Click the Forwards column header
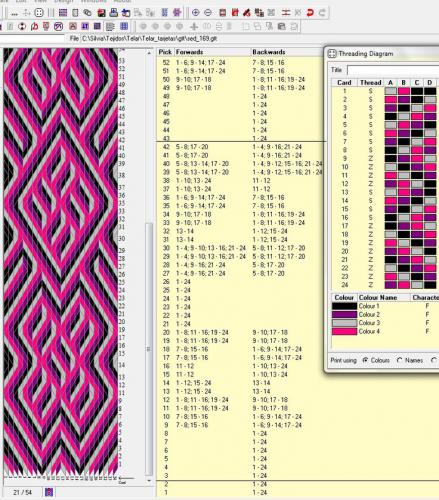Image resolution: width=439 pixels, height=500 pixels. 189,52
